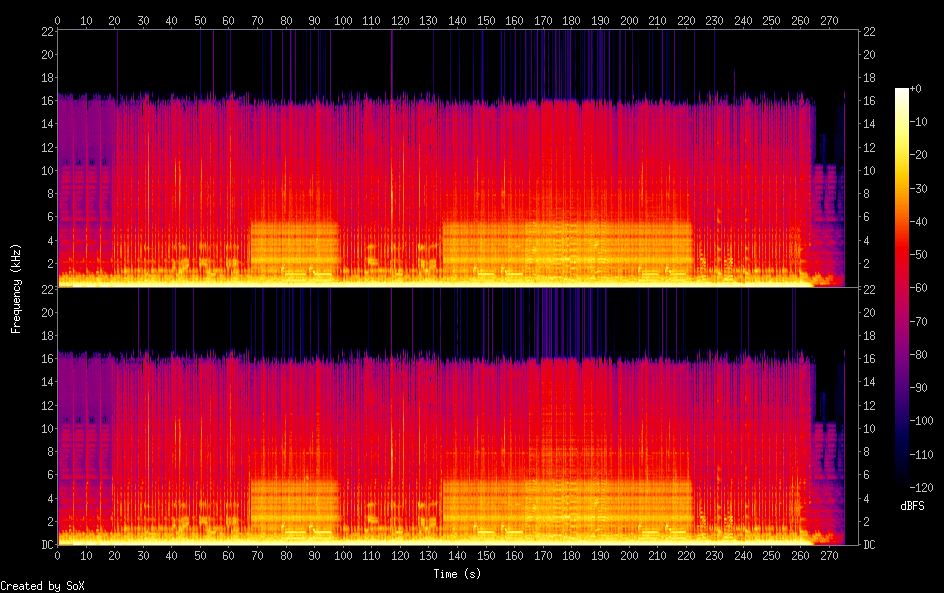The image size is (944, 593).
Task: Select the 270 s tick on the bottom time axis
Action: pos(829,555)
